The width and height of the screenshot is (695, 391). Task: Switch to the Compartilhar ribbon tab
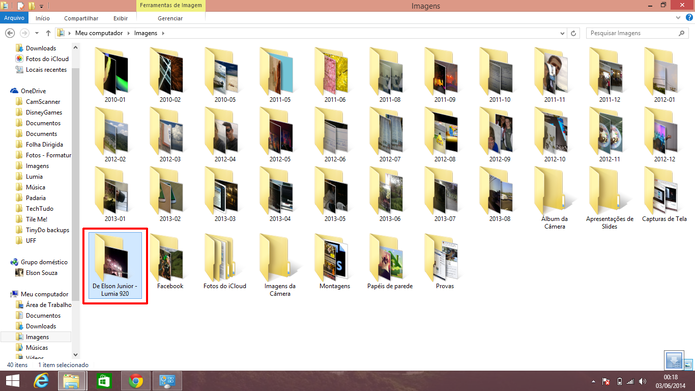(x=81, y=18)
